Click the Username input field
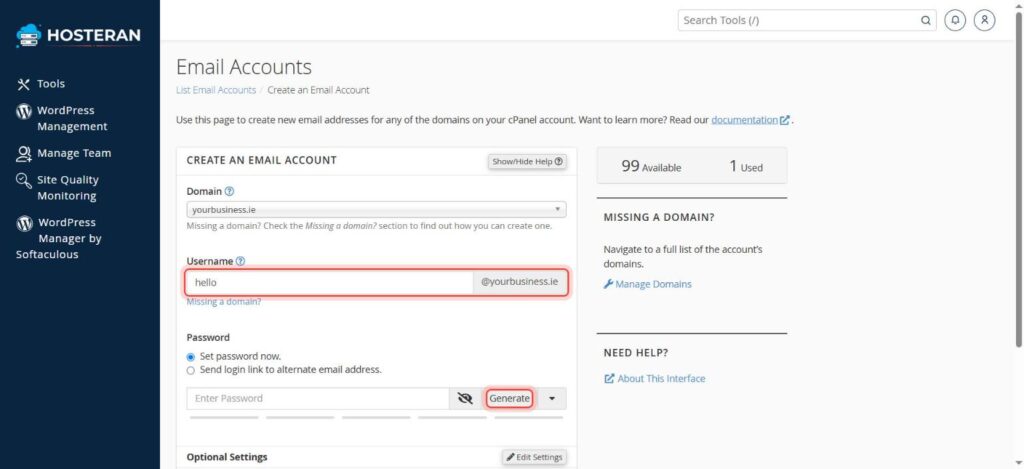 click(330, 283)
